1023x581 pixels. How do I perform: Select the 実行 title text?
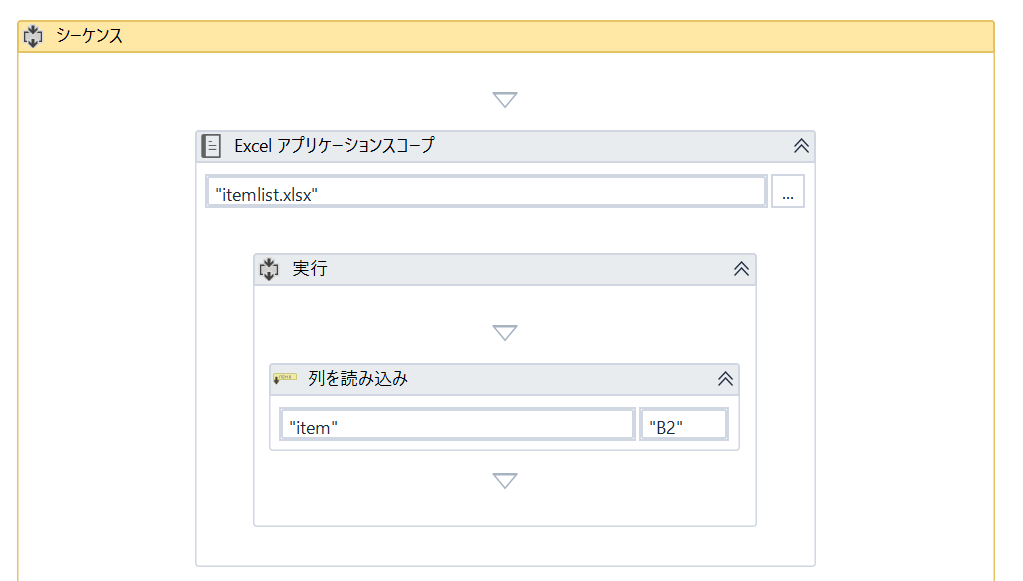click(310, 269)
